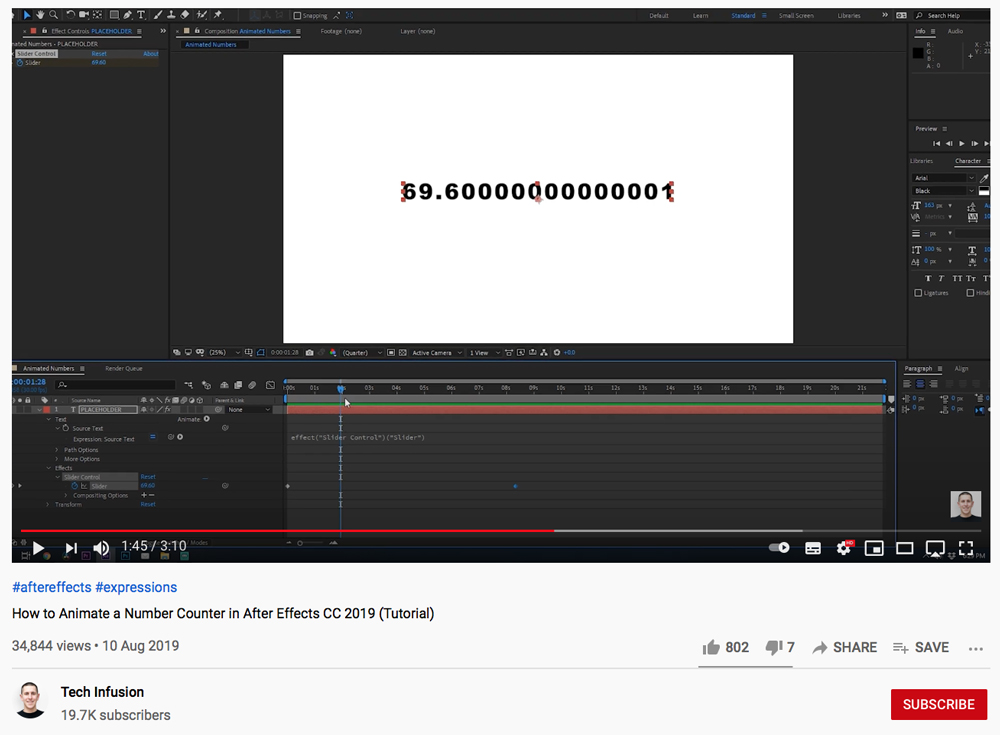The width and height of the screenshot is (1000, 735).
Task: Click the Slider stopwatch in Effect Controls
Action: pyautogui.click(x=20, y=63)
